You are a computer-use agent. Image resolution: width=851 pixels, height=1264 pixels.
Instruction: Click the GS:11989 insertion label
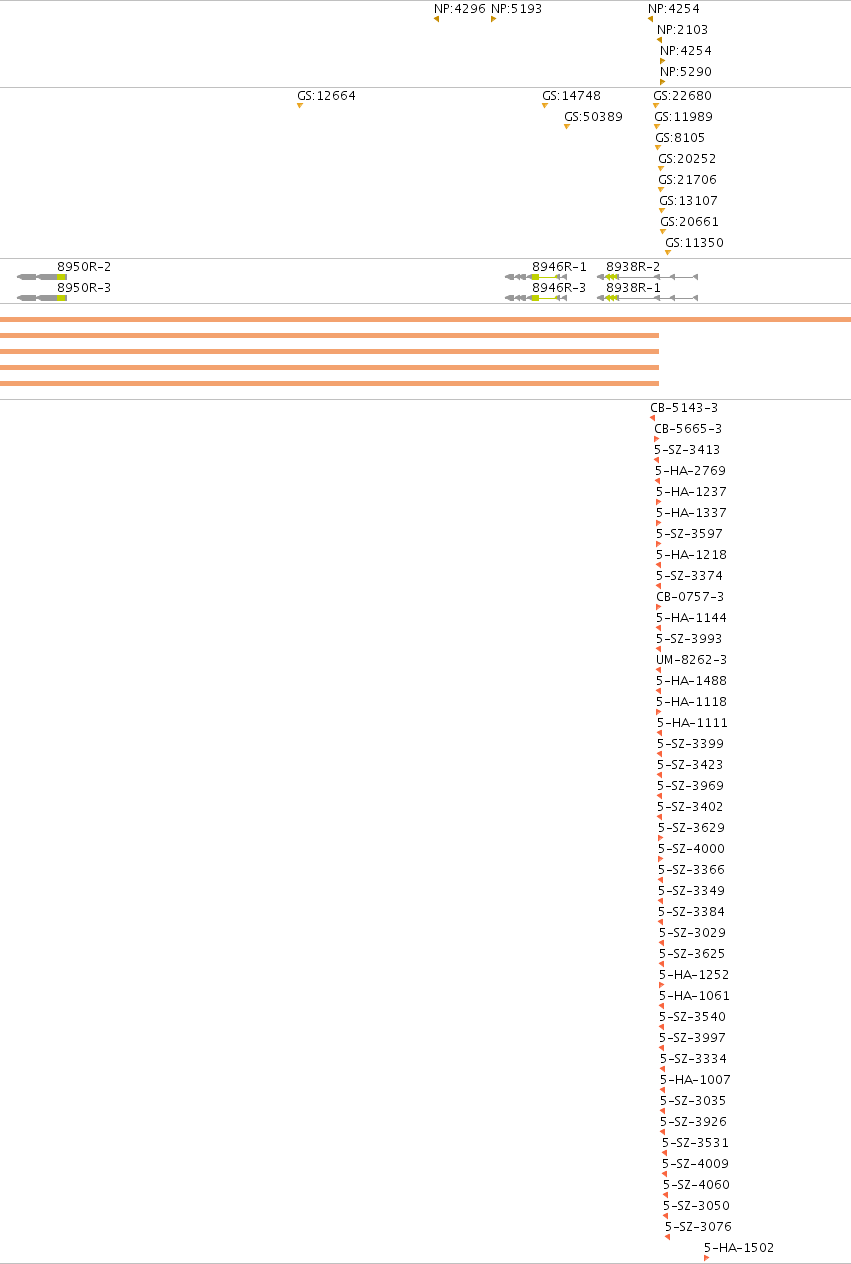click(x=683, y=118)
